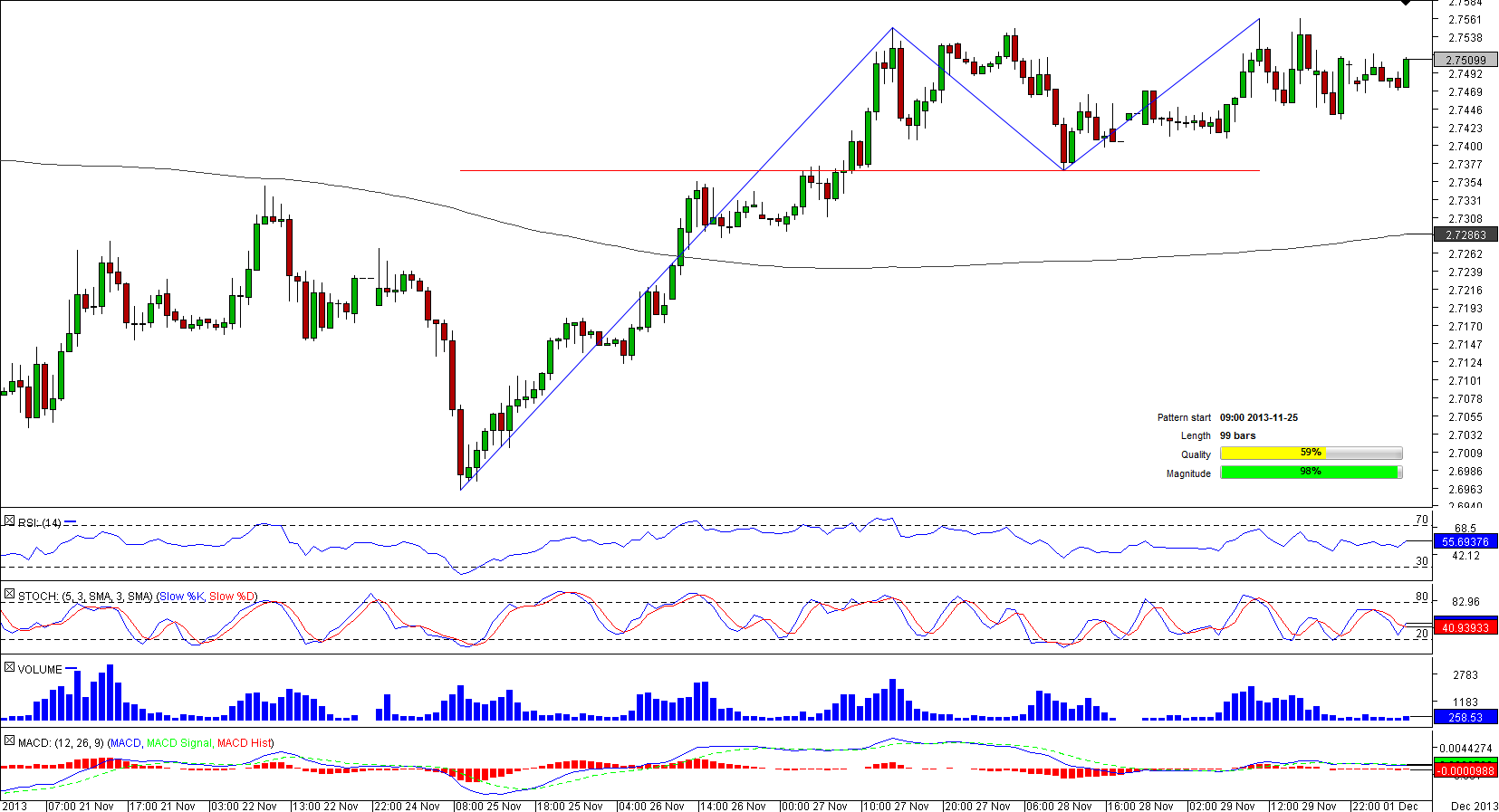Click the moving average value label 2.72863
Image resolution: width=1499 pixels, height=812 pixels.
click(1465, 235)
